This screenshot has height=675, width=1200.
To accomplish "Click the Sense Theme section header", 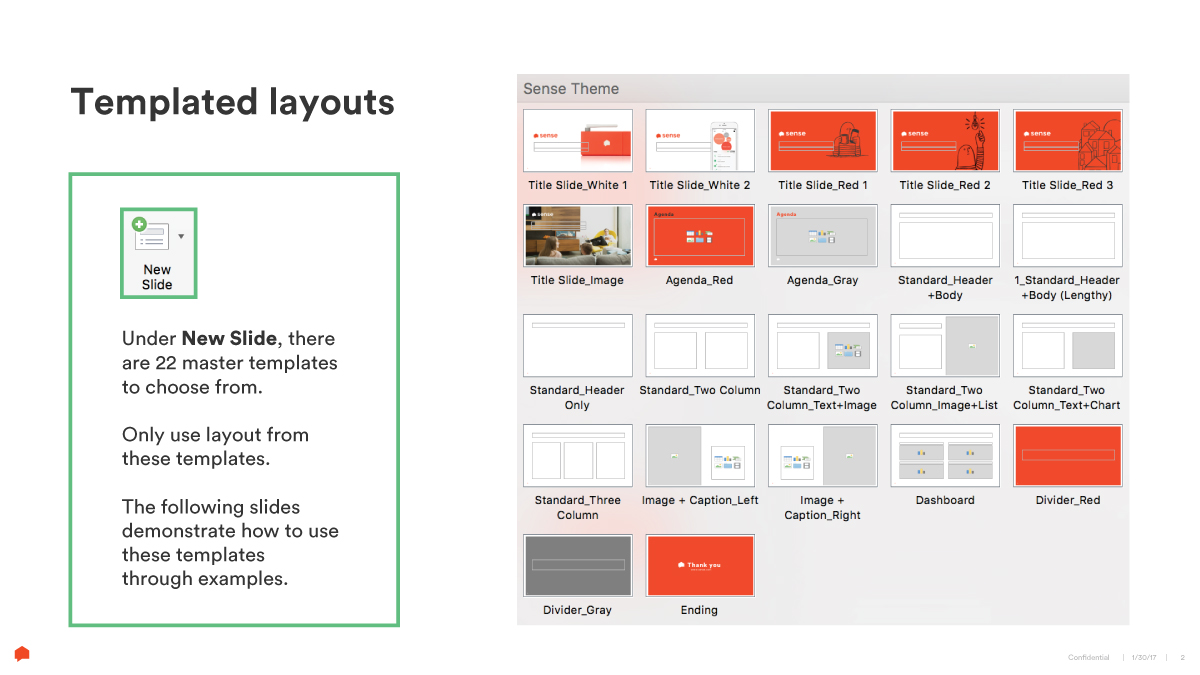I will (x=571, y=89).
